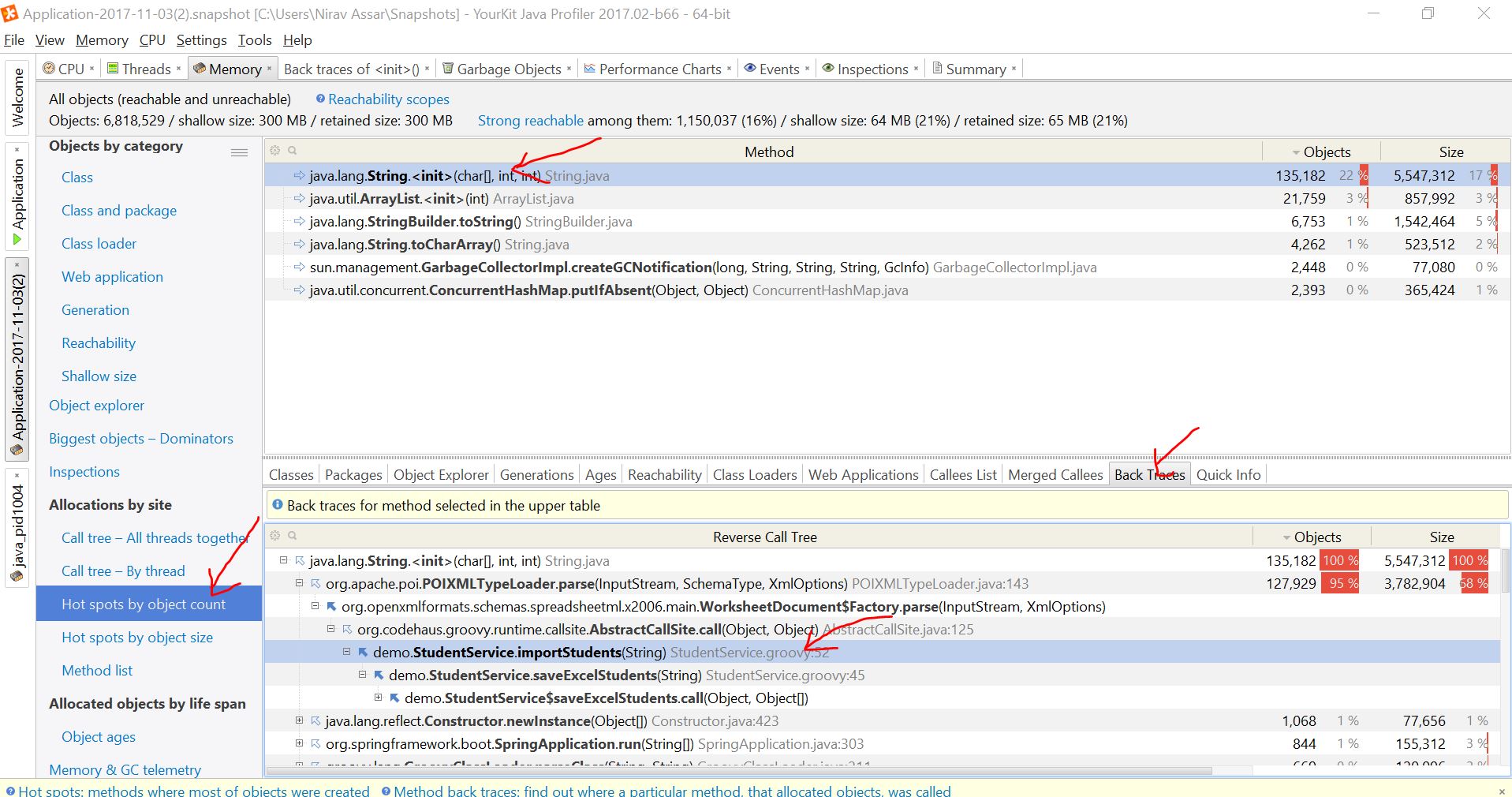Collapse the WorksheetDocument$Factory.parse node
The width and height of the screenshot is (1512, 797).
(315, 606)
